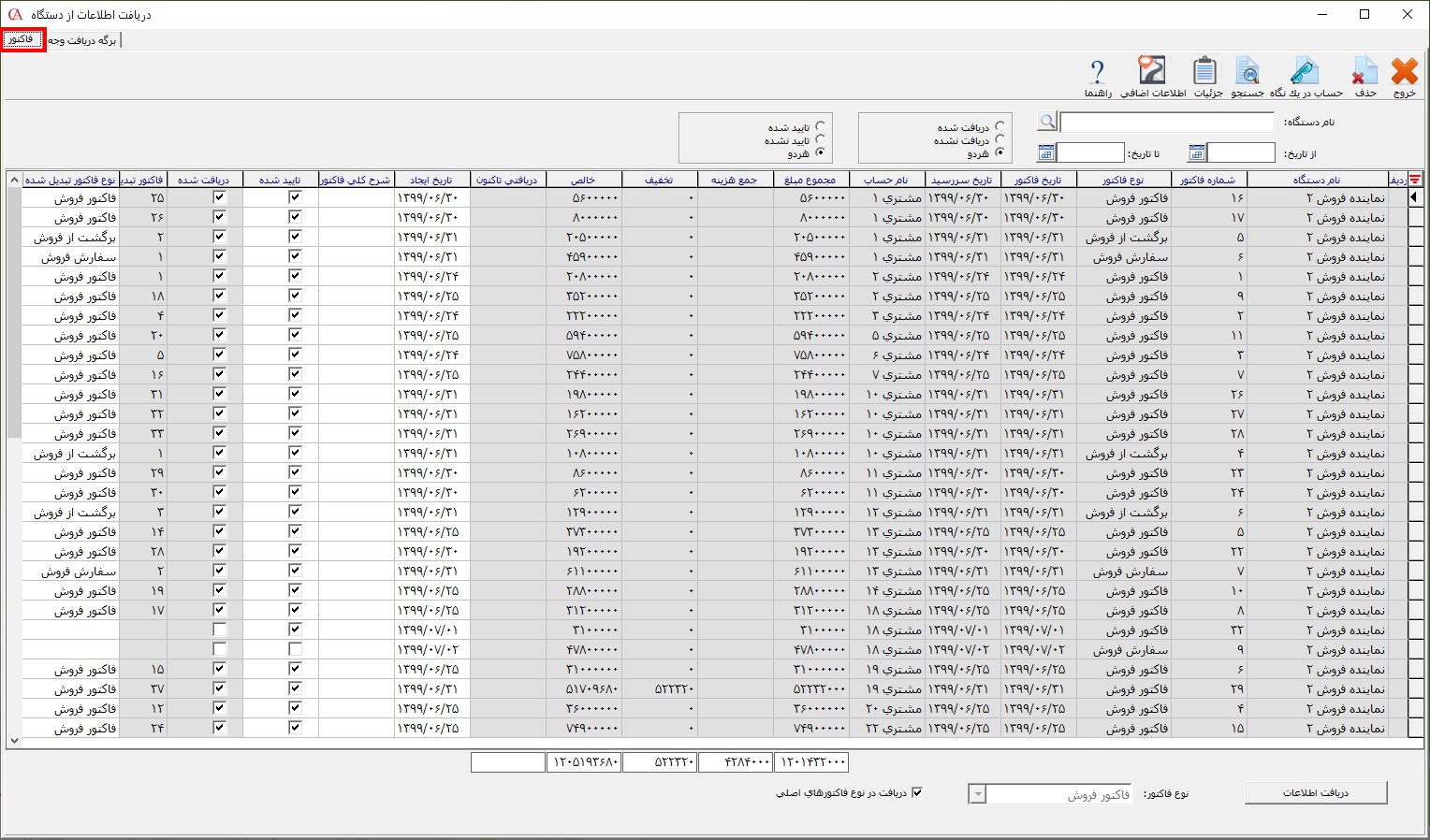Click magnifier lookup beside نام دستگاه field
The width and height of the screenshot is (1430, 840).
1047,122
